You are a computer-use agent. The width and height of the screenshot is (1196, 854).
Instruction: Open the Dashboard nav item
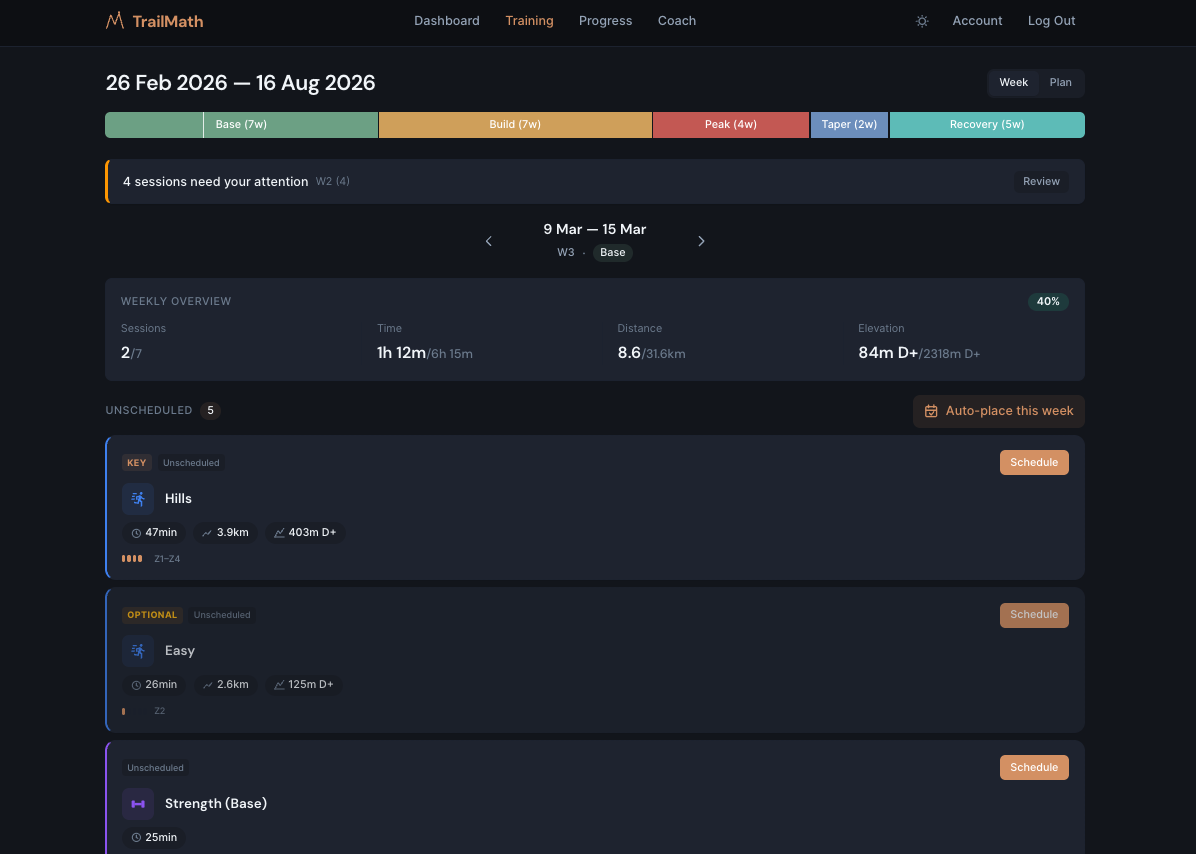[446, 21]
